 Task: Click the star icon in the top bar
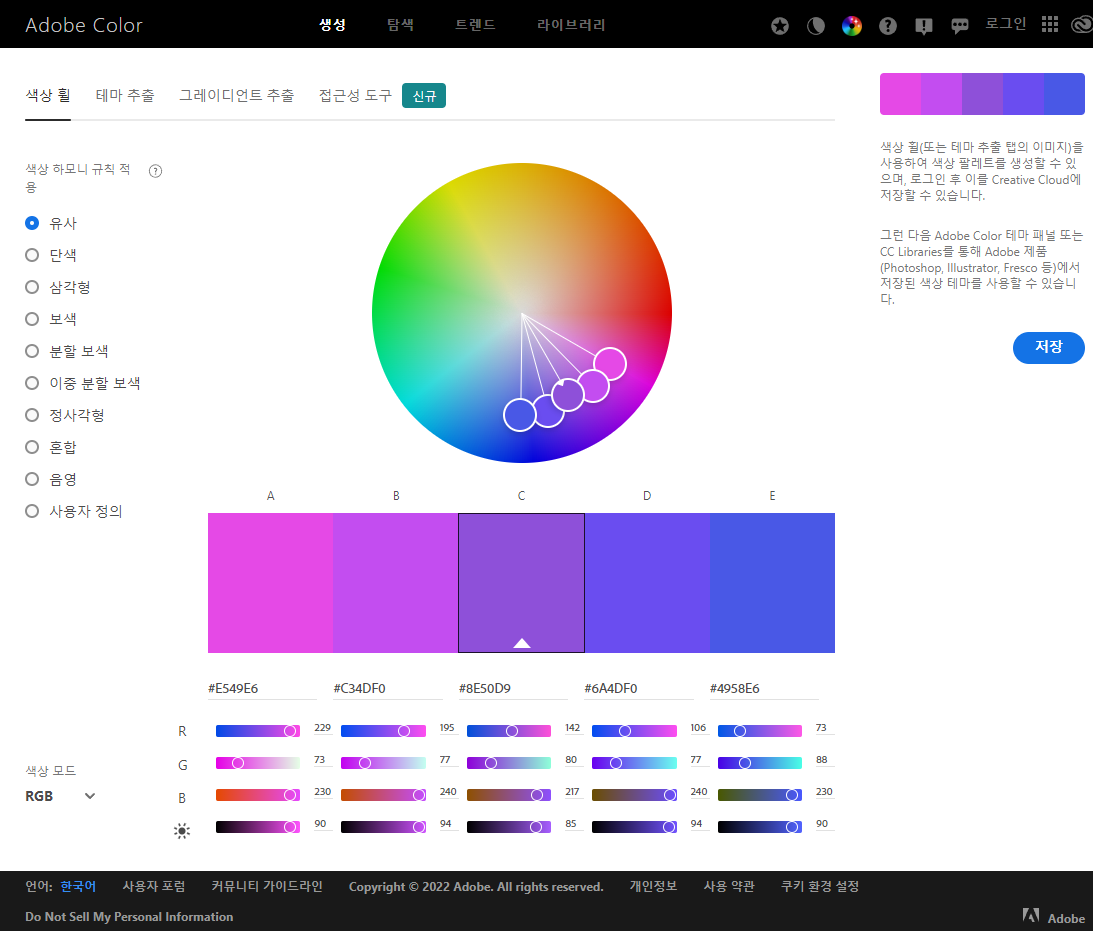(x=780, y=26)
